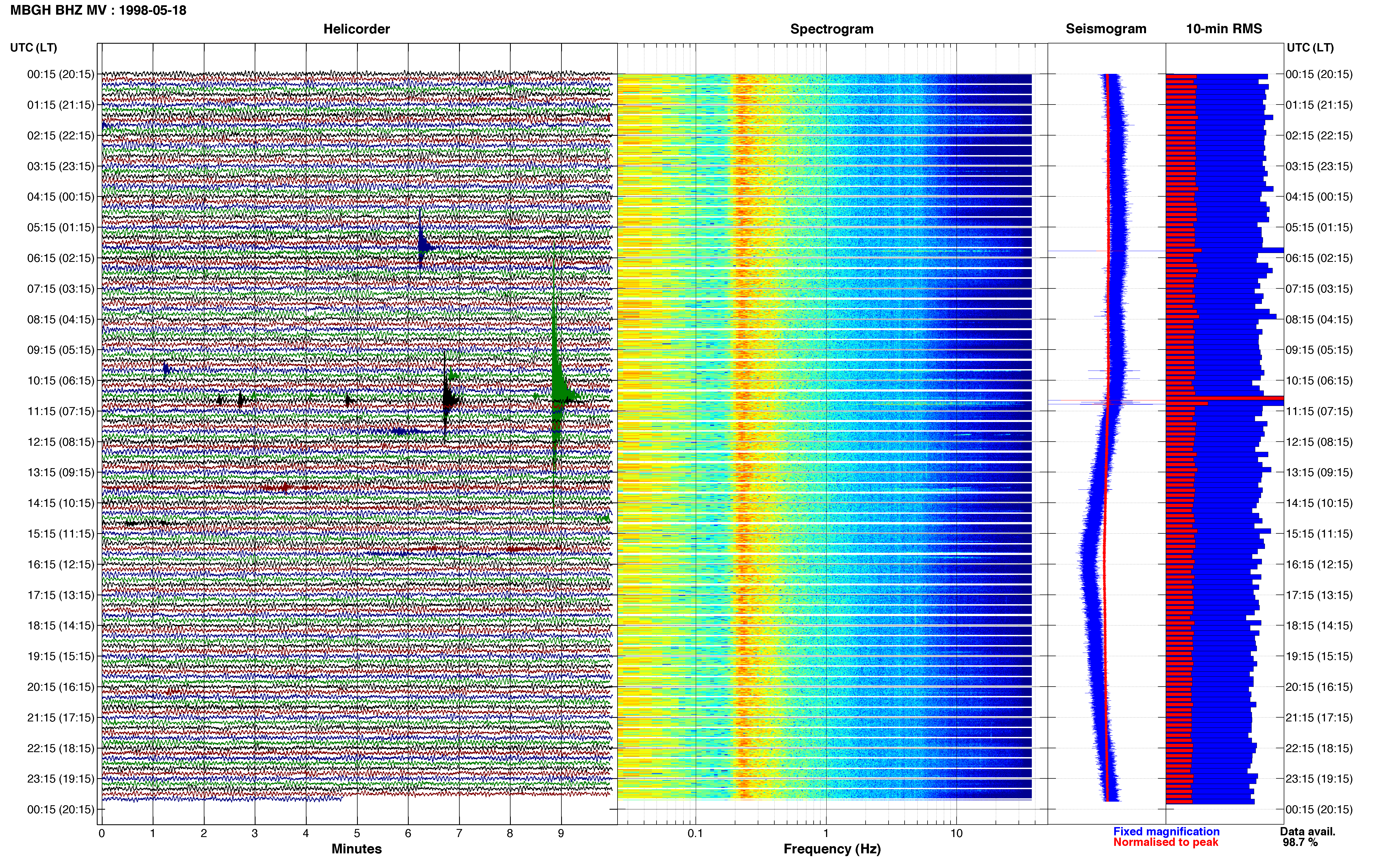Click the title 'MBGH BHZ MV : 1998-05-18'
The height and width of the screenshot is (868, 1388).
[x=98, y=10]
